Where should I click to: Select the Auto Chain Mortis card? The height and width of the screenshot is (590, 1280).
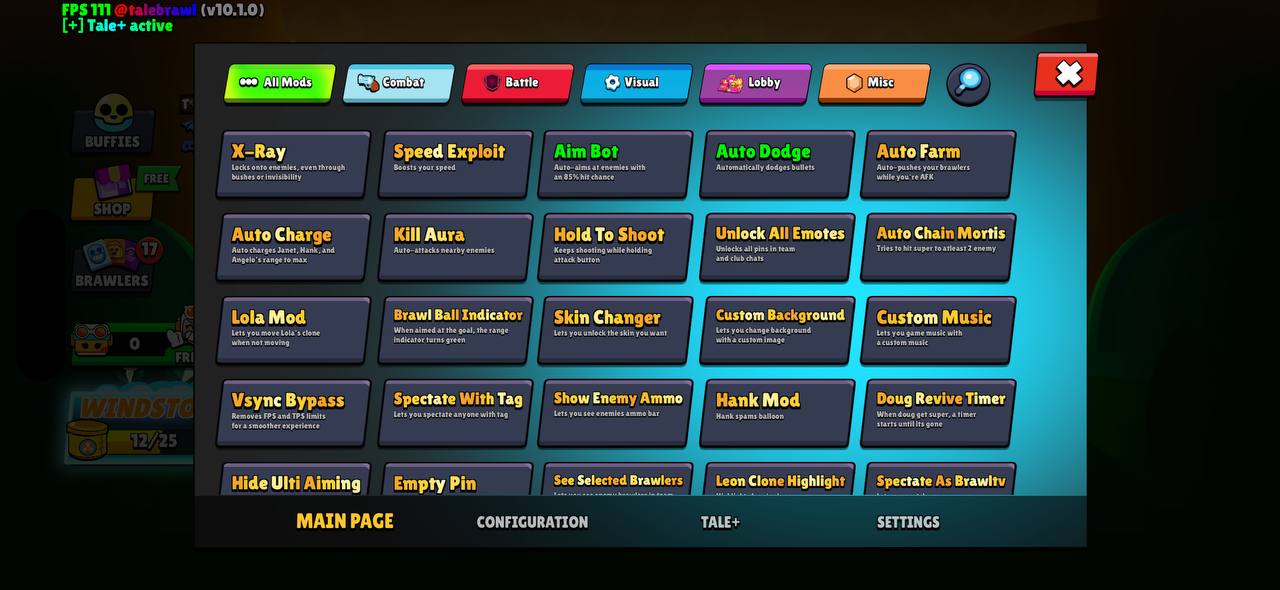(x=939, y=247)
